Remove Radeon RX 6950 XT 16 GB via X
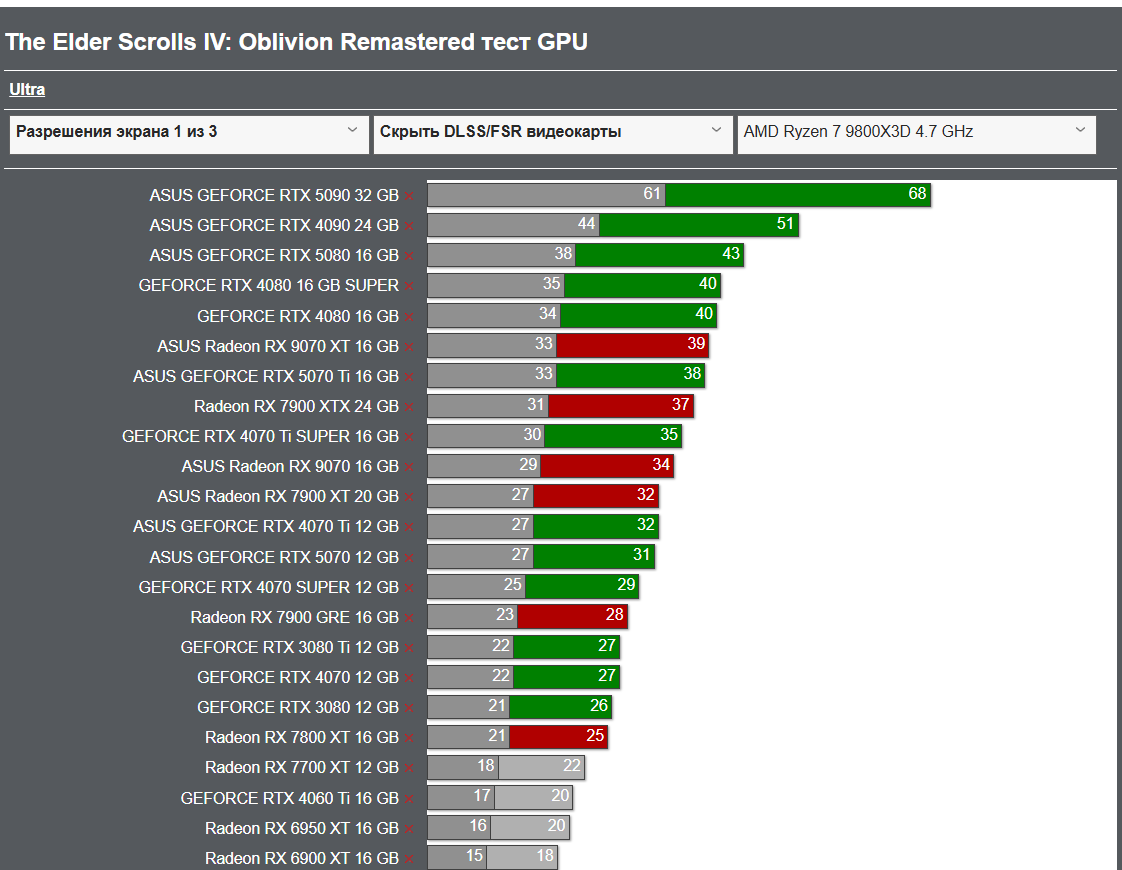Viewport: 1122px width, 870px height. [409, 829]
